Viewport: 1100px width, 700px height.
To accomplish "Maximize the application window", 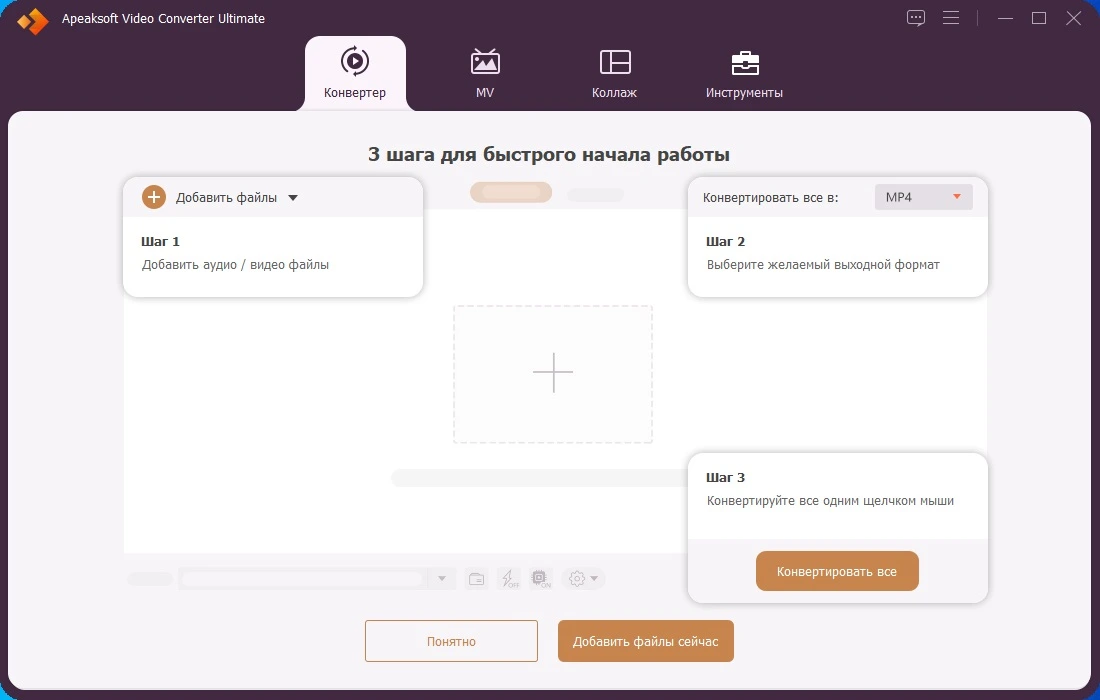I will [1039, 18].
